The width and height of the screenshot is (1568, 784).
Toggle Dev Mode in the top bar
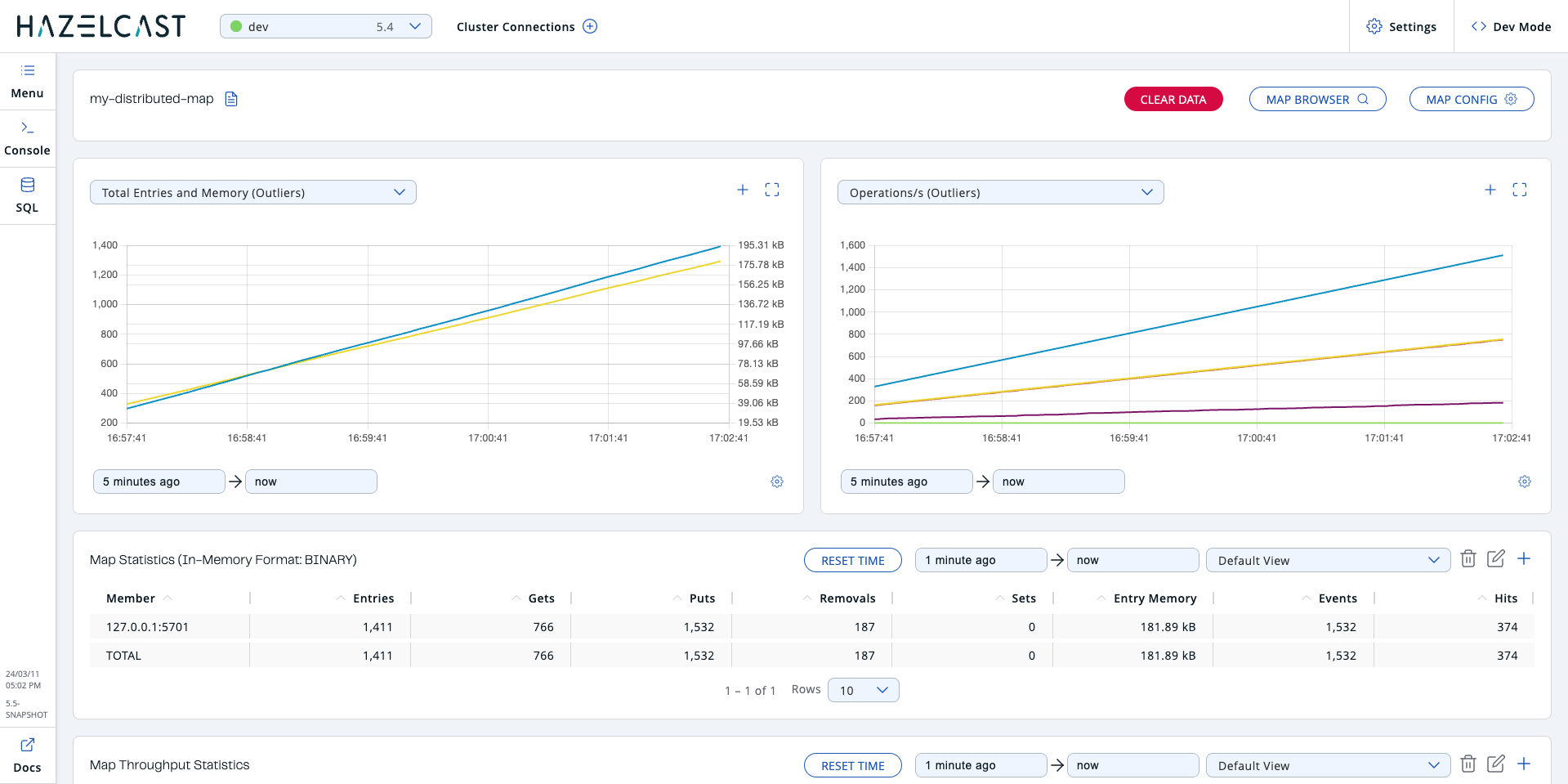pos(1511,26)
